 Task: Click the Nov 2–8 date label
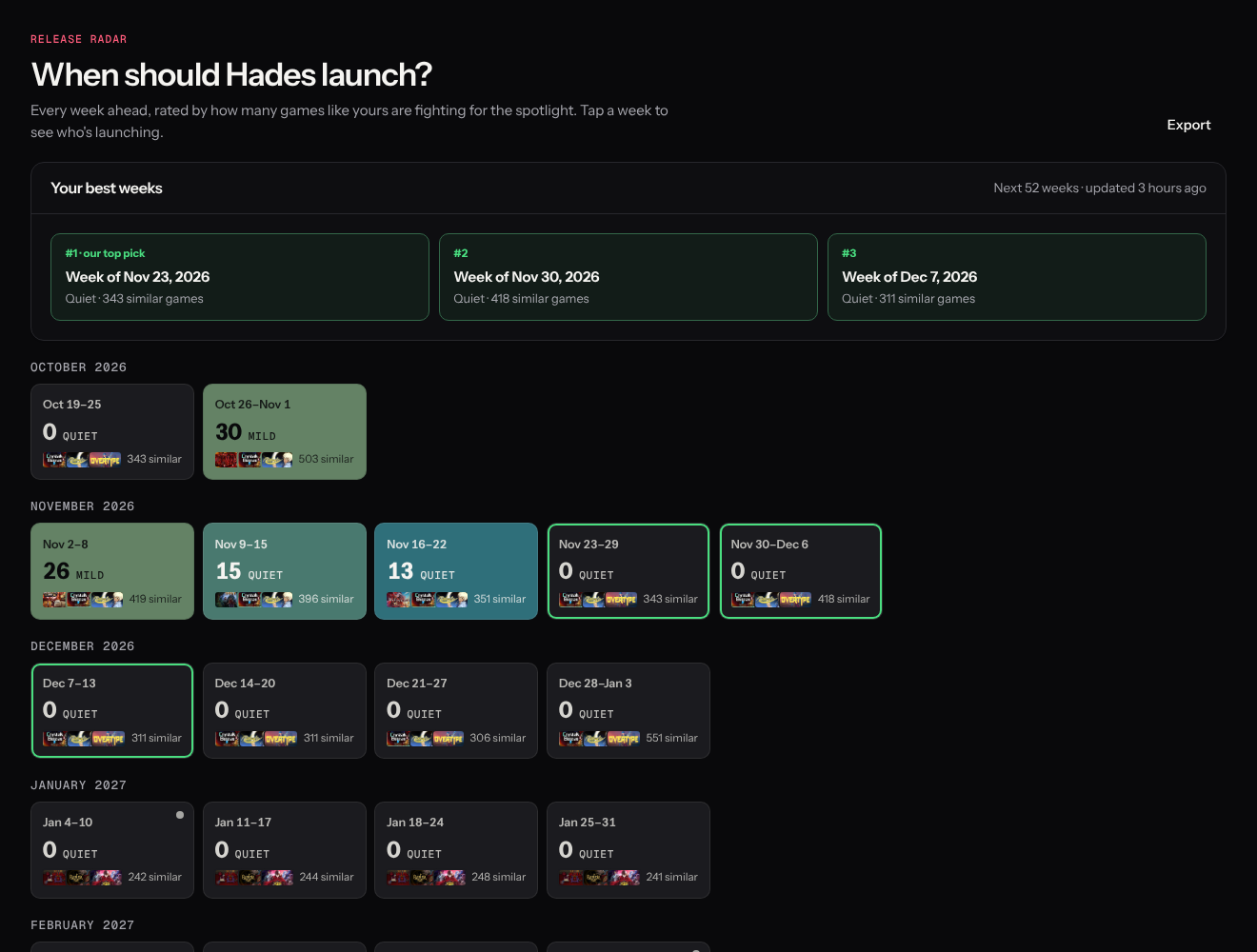click(x=66, y=545)
